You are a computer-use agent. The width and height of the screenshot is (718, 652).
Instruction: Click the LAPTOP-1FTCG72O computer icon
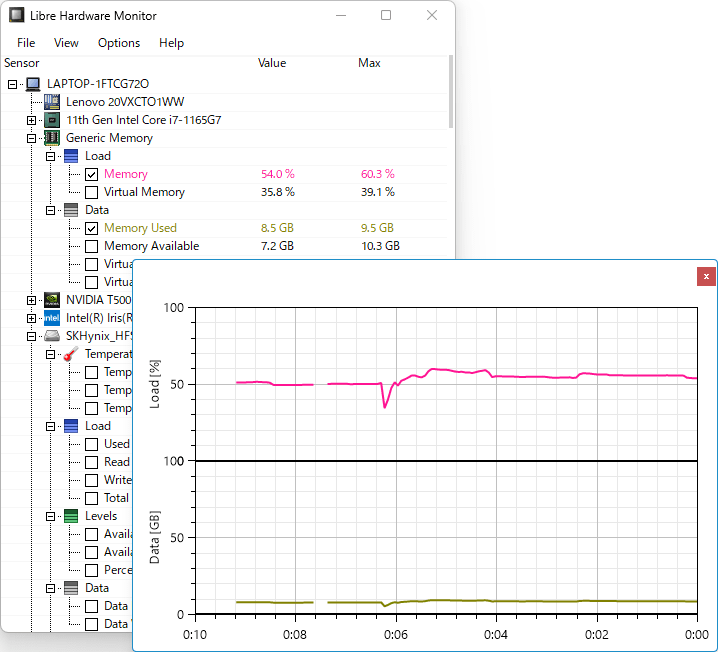[x=33, y=84]
